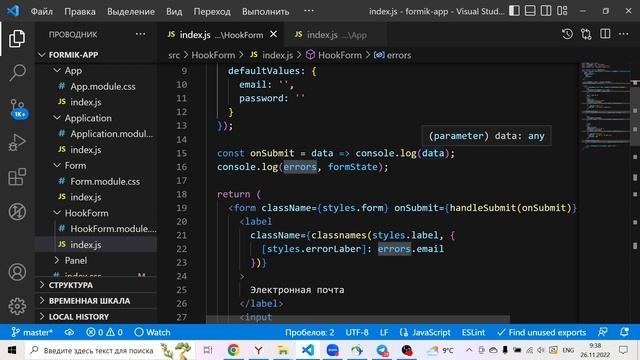Image resolution: width=640 pixels, height=360 pixels.
Task: Open the Переход menu
Action: coord(212,11)
